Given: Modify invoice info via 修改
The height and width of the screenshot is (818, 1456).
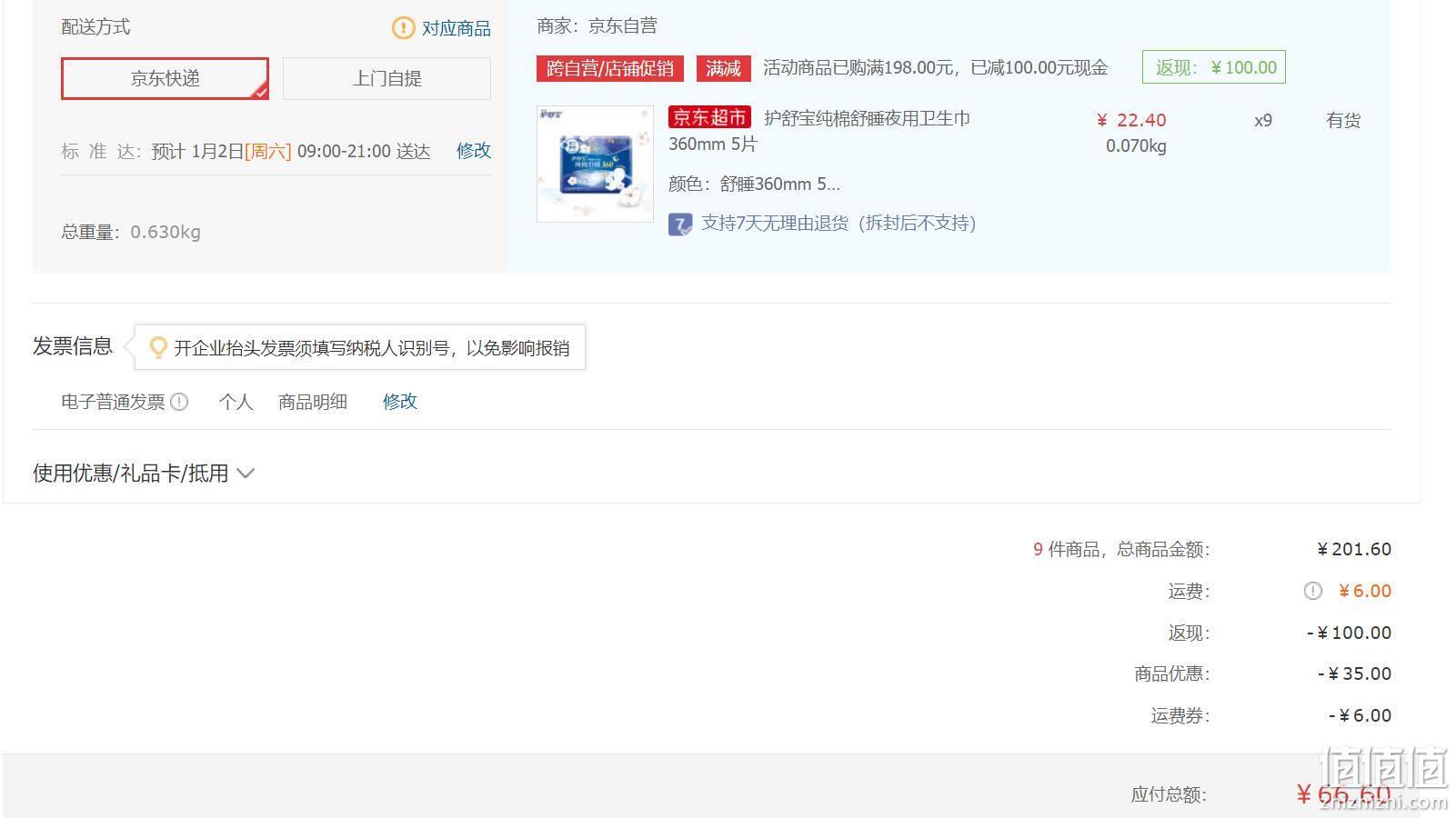Looking at the screenshot, I should pos(399,401).
